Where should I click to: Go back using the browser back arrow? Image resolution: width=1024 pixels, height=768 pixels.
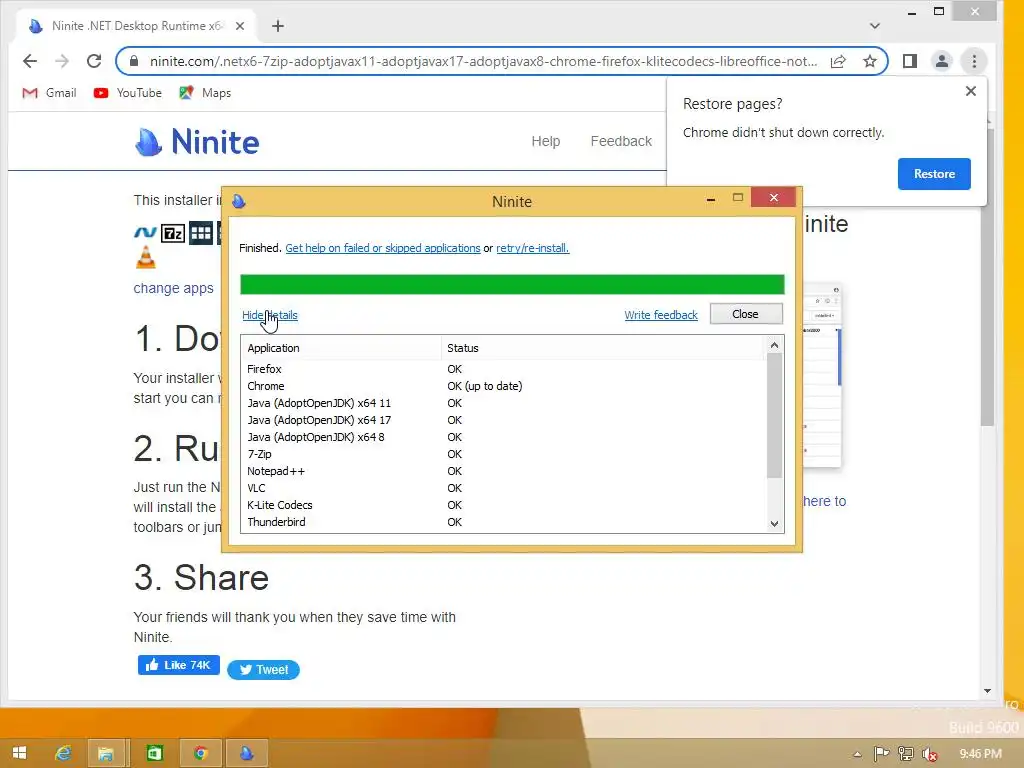[30, 61]
